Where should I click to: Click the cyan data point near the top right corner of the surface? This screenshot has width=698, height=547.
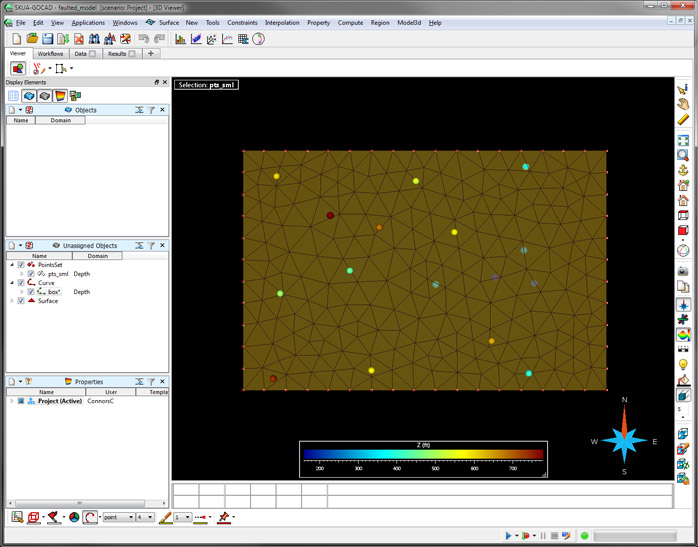pos(526,167)
